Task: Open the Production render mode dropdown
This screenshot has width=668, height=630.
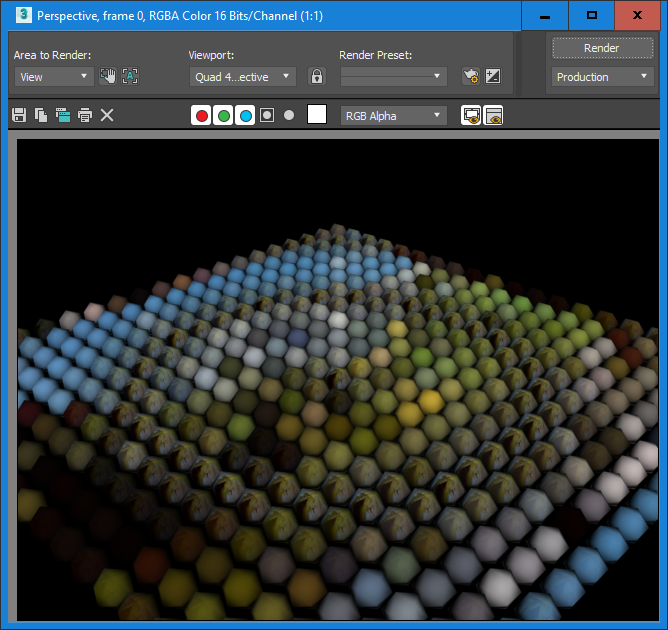Action: 602,77
